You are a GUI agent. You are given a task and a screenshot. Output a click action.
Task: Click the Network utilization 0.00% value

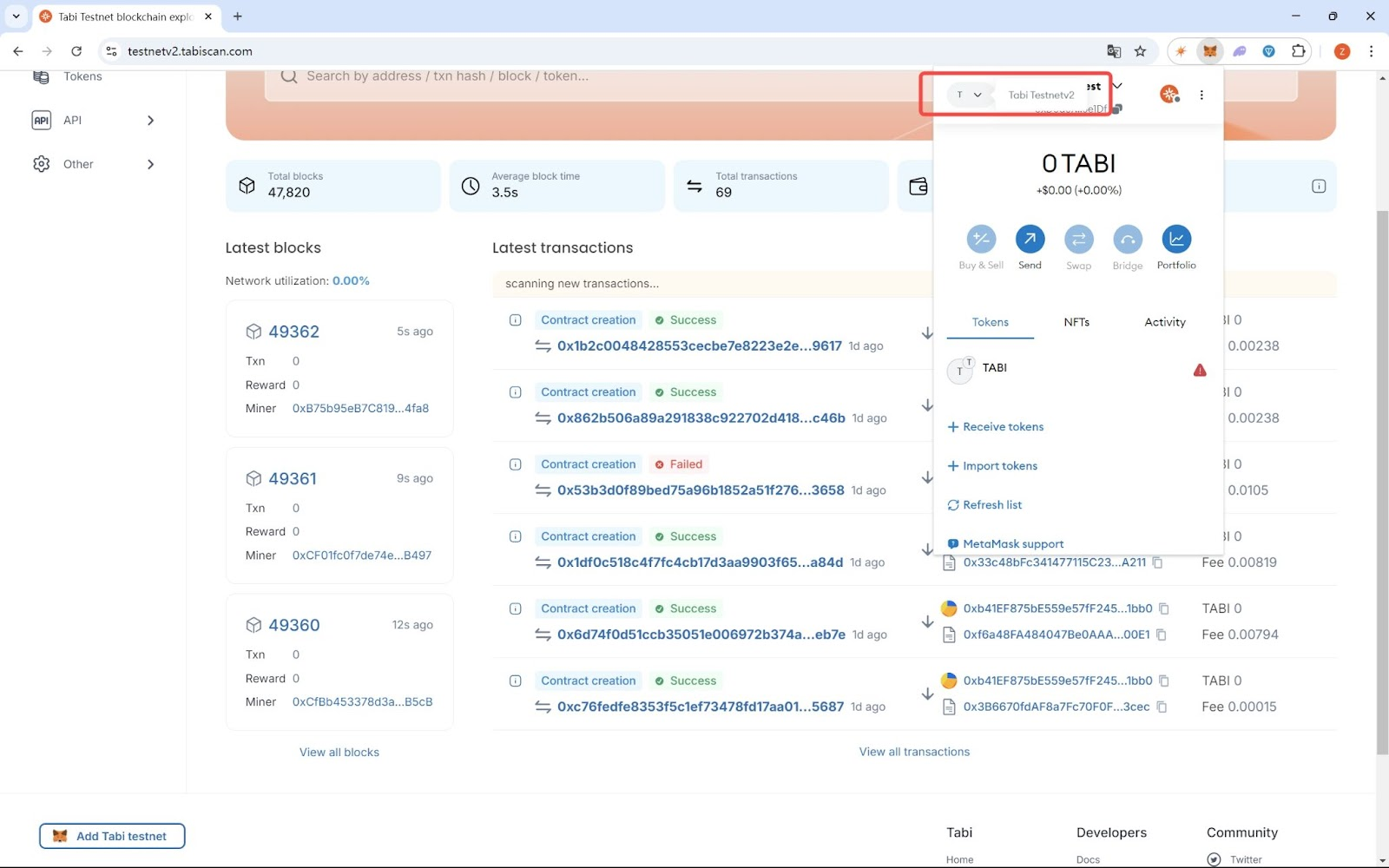click(x=351, y=281)
